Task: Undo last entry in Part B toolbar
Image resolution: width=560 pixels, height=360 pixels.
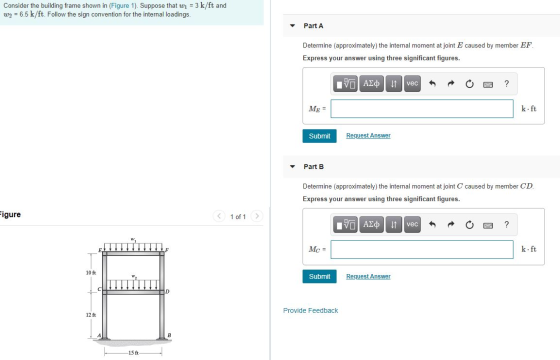Action: pos(432,225)
